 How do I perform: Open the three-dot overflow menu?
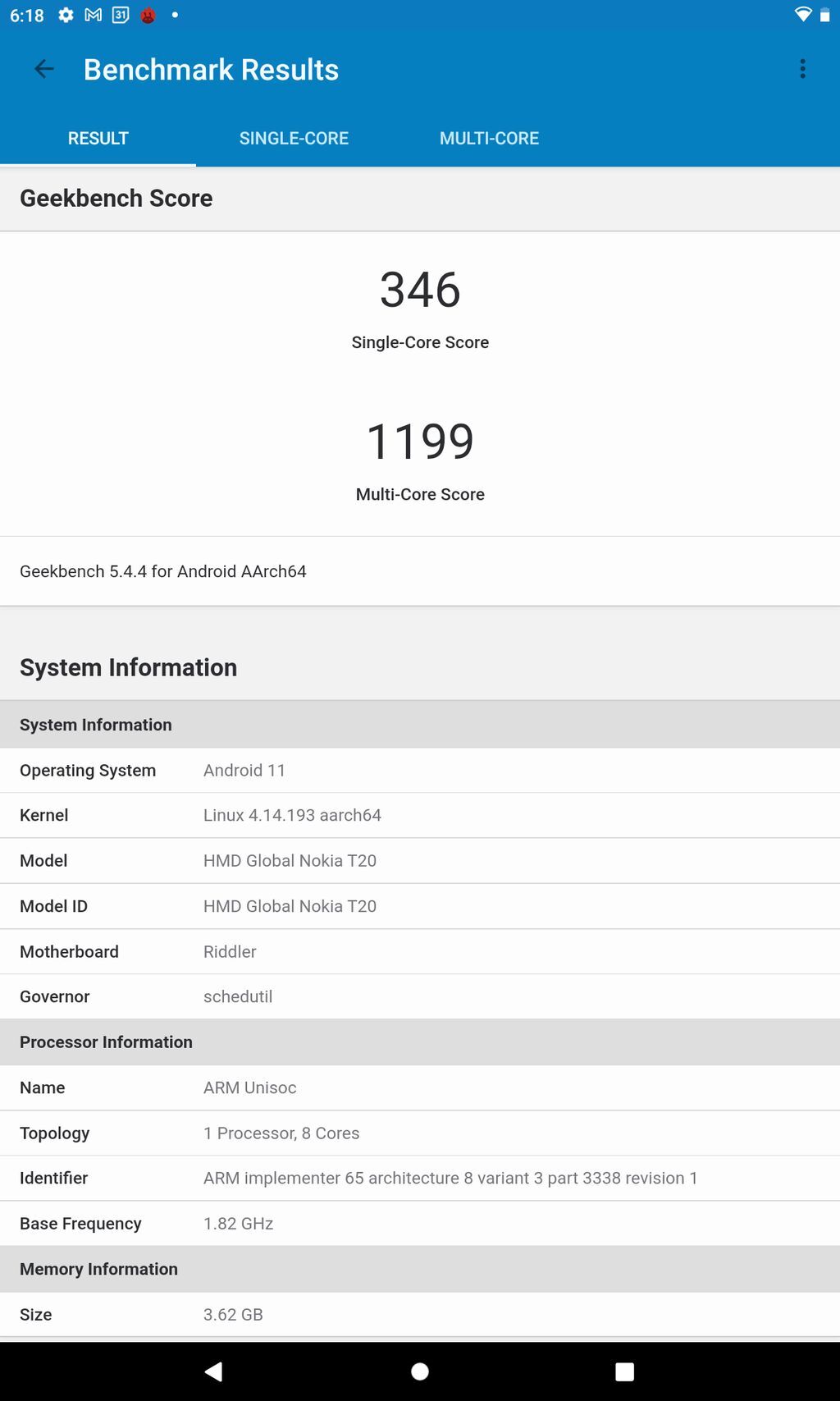point(802,70)
